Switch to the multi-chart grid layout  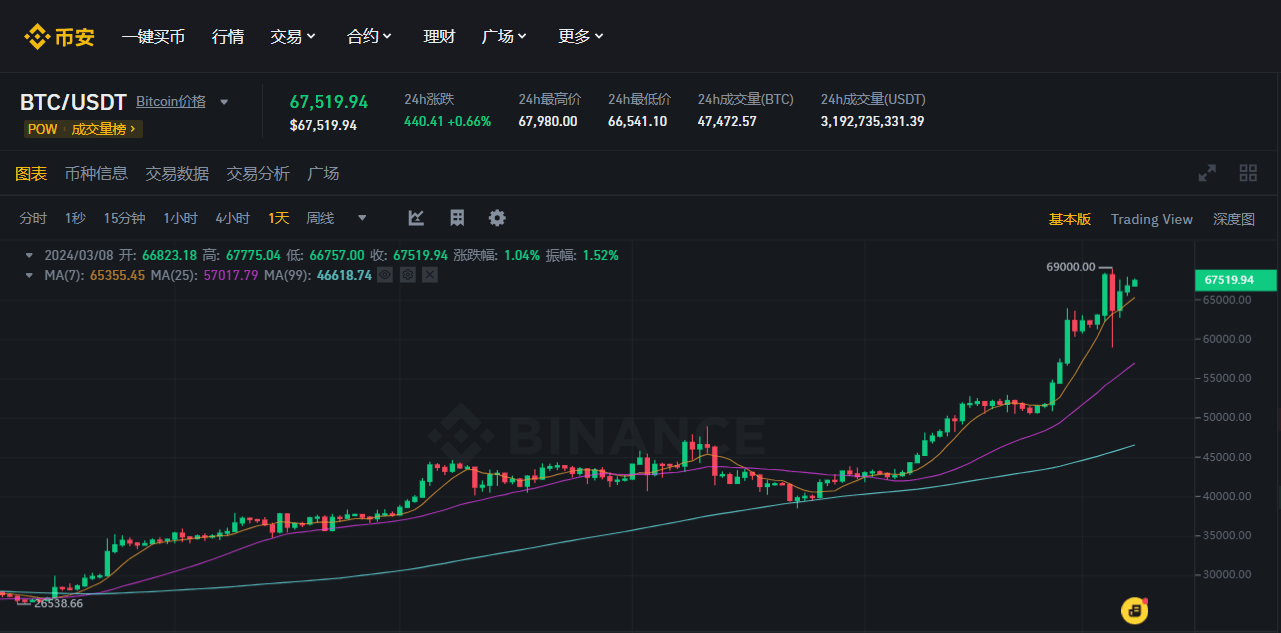tap(1248, 173)
